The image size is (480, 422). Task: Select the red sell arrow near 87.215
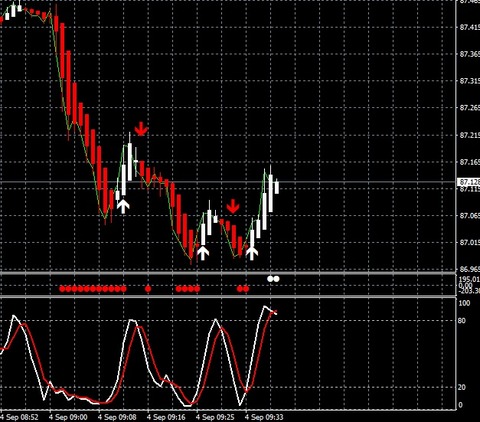tap(141, 129)
